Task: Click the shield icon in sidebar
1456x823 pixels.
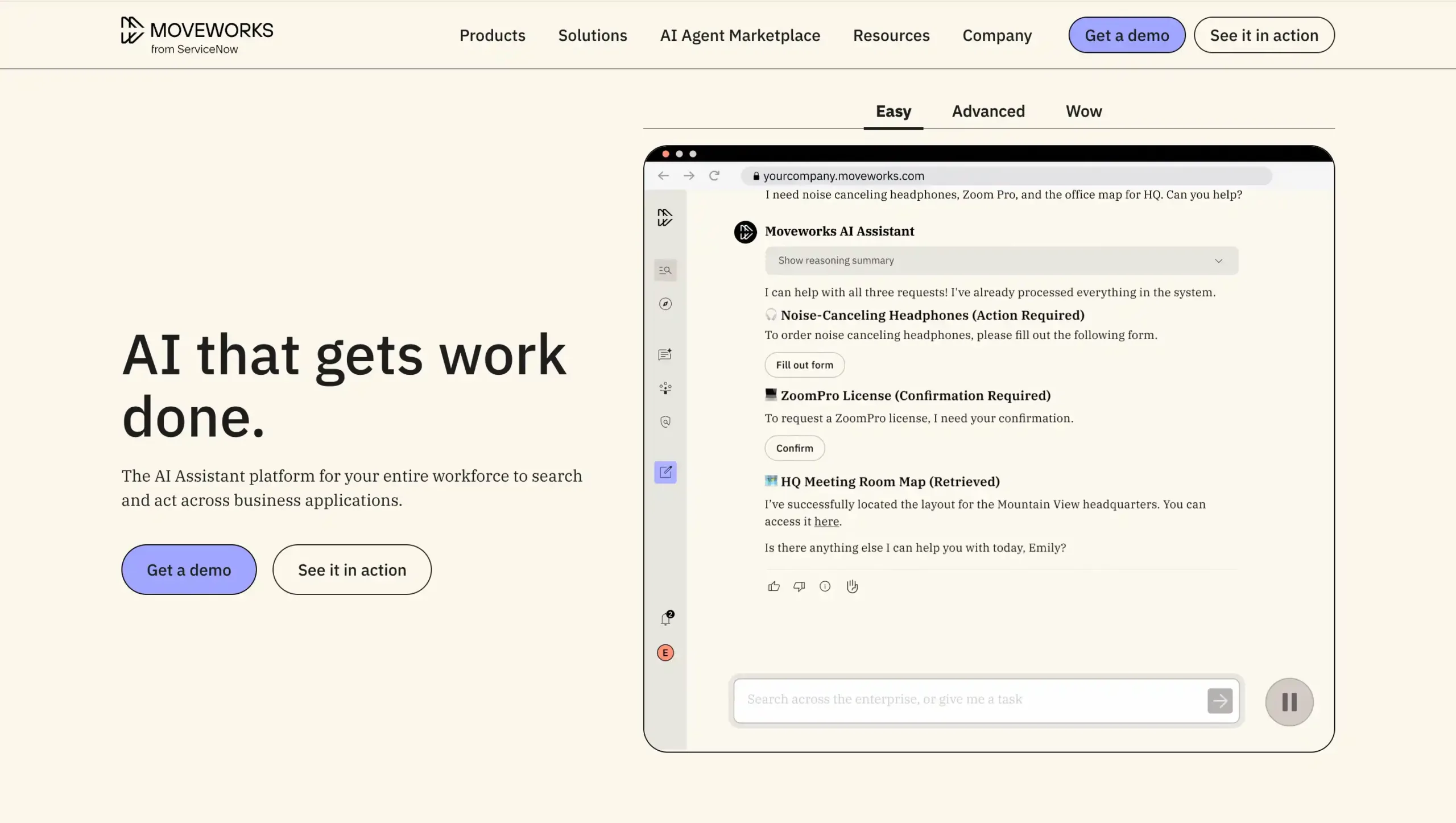Action: (665, 421)
